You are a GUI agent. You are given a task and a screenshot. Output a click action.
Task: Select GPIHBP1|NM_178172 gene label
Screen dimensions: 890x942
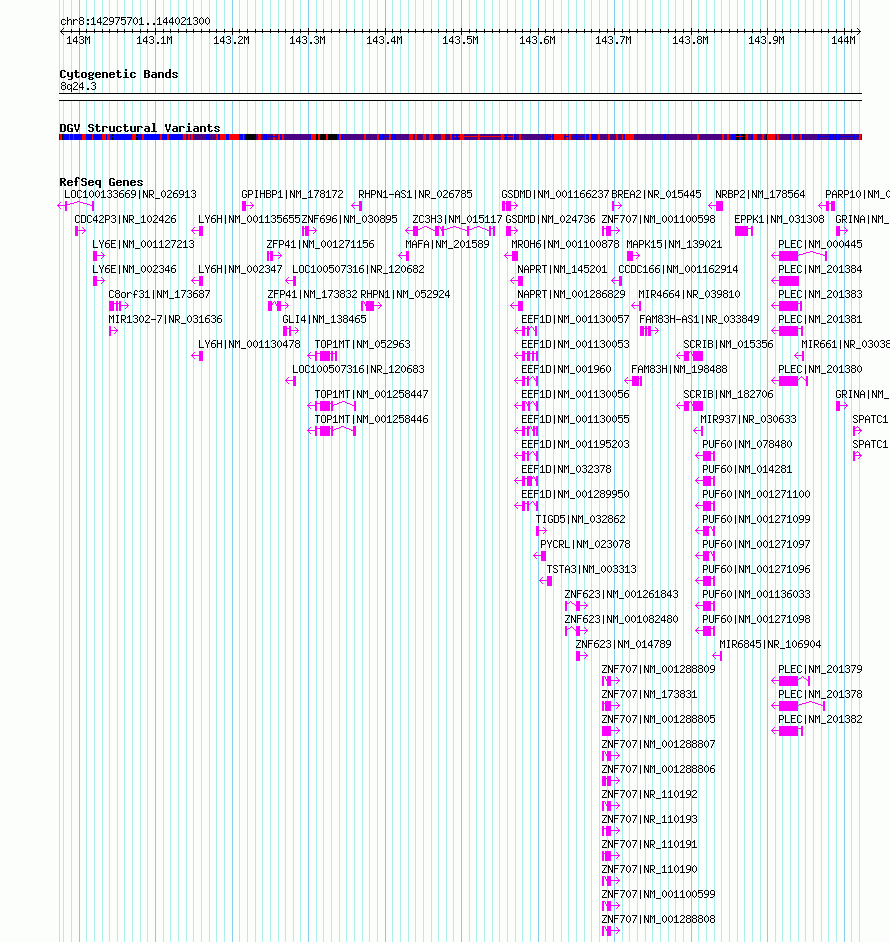(292, 194)
